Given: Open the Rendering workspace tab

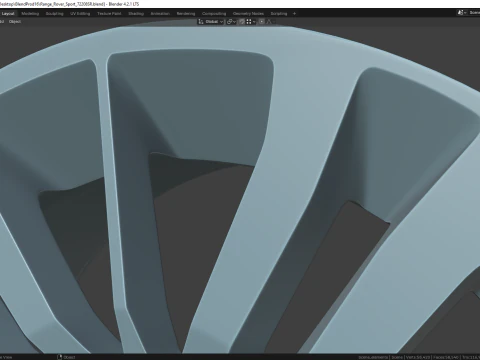Looking at the screenshot, I should pyautogui.click(x=186, y=14).
